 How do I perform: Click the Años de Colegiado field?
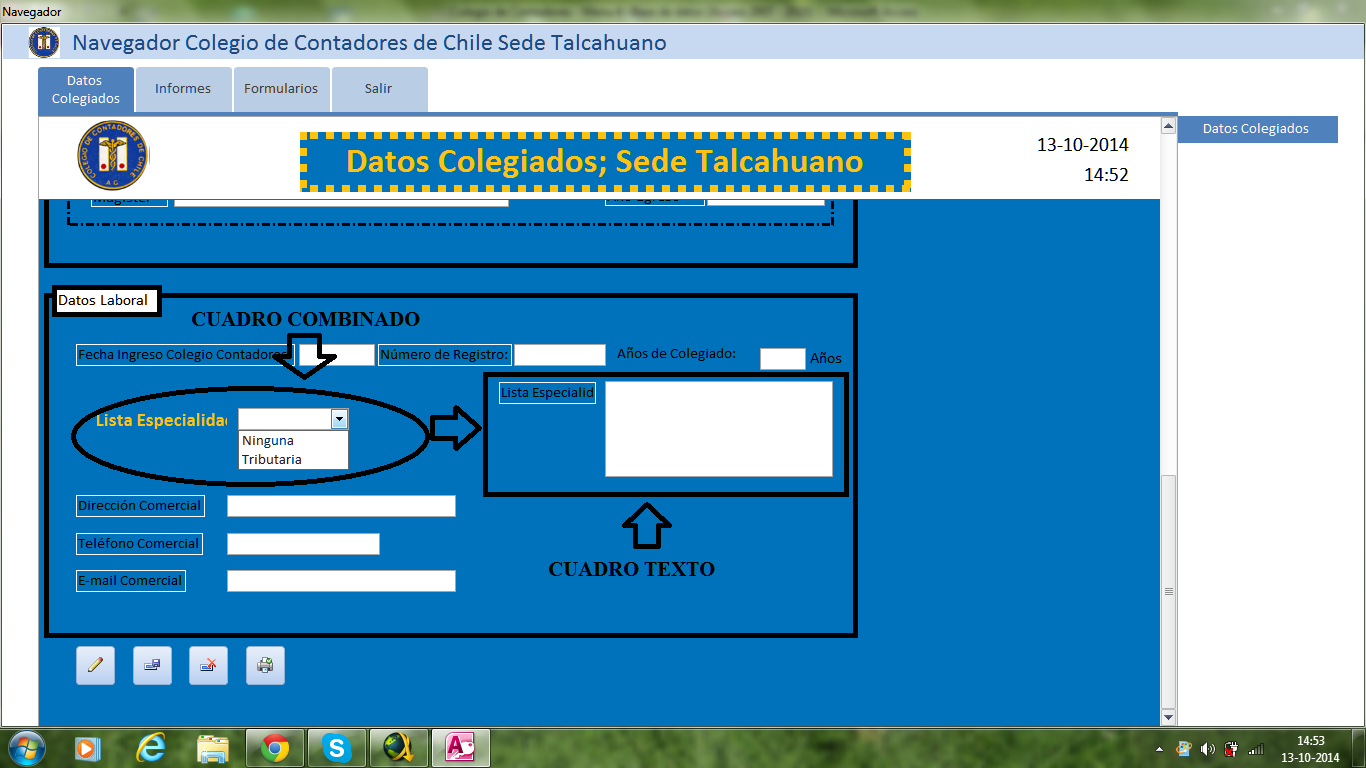783,359
